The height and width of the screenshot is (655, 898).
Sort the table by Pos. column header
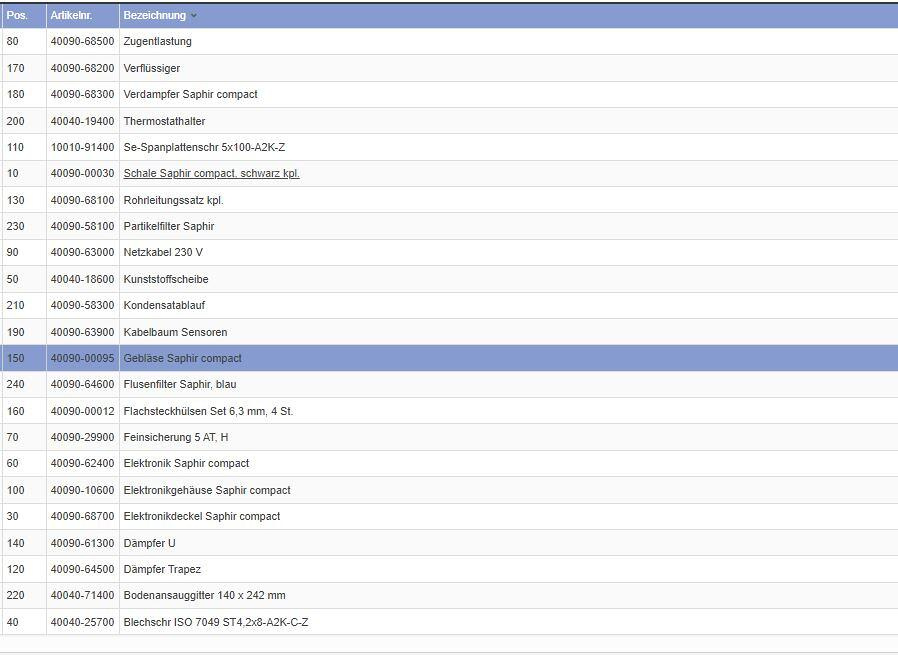pyautogui.click(x=17, y=16)
